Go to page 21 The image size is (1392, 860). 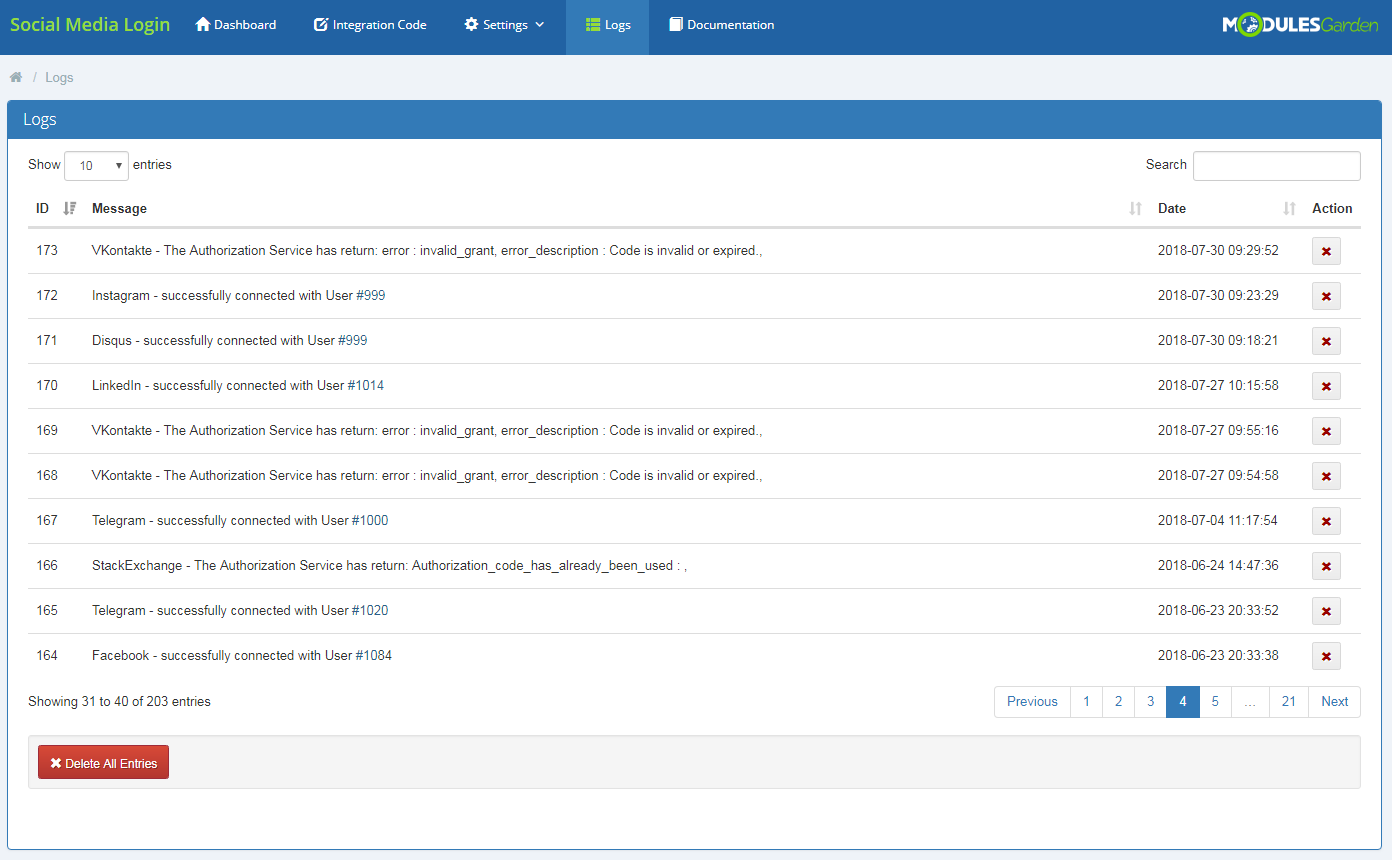pos(1289,702)
